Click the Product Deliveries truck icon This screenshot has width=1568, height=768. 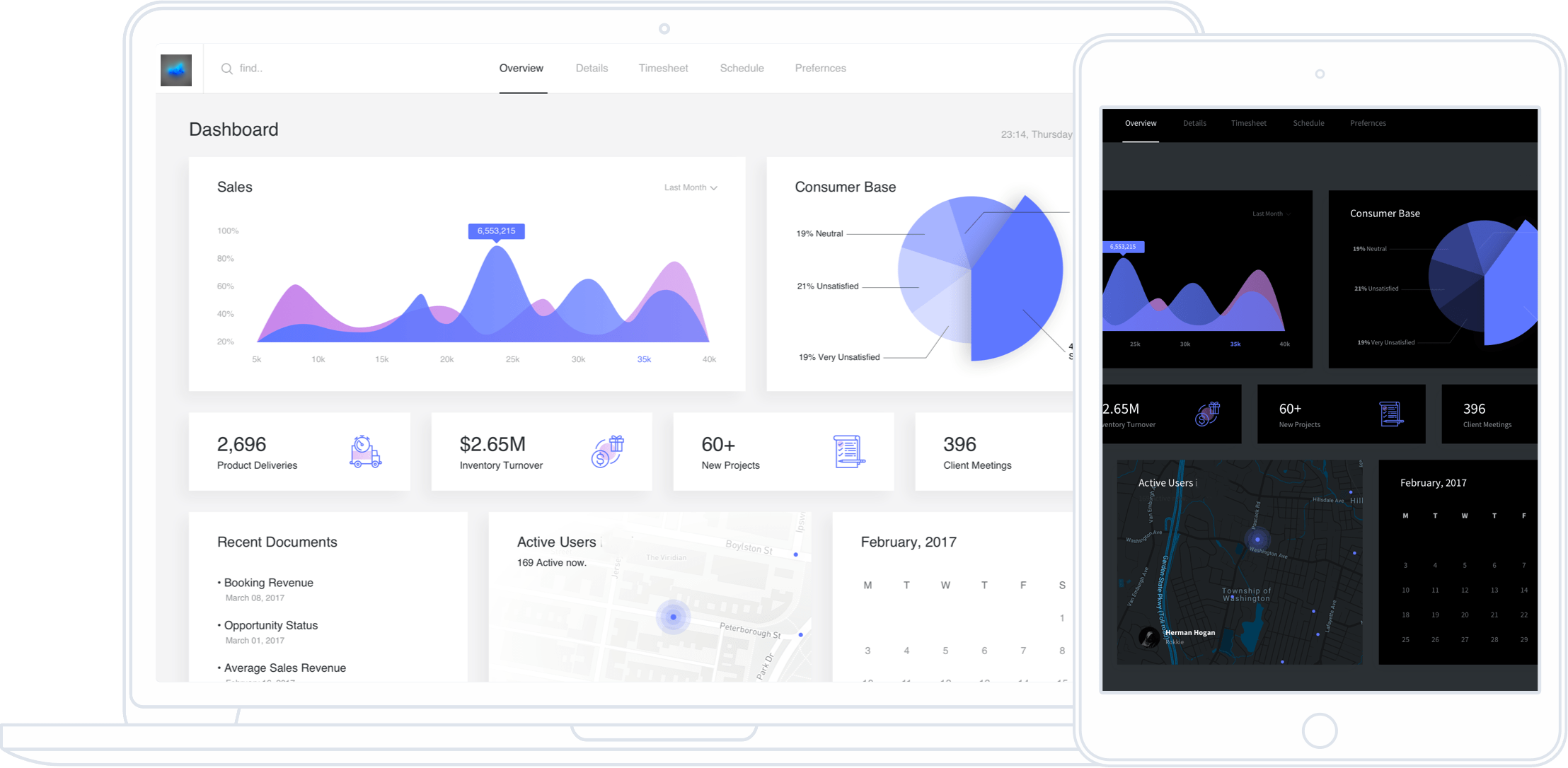[x=365, y=452]
